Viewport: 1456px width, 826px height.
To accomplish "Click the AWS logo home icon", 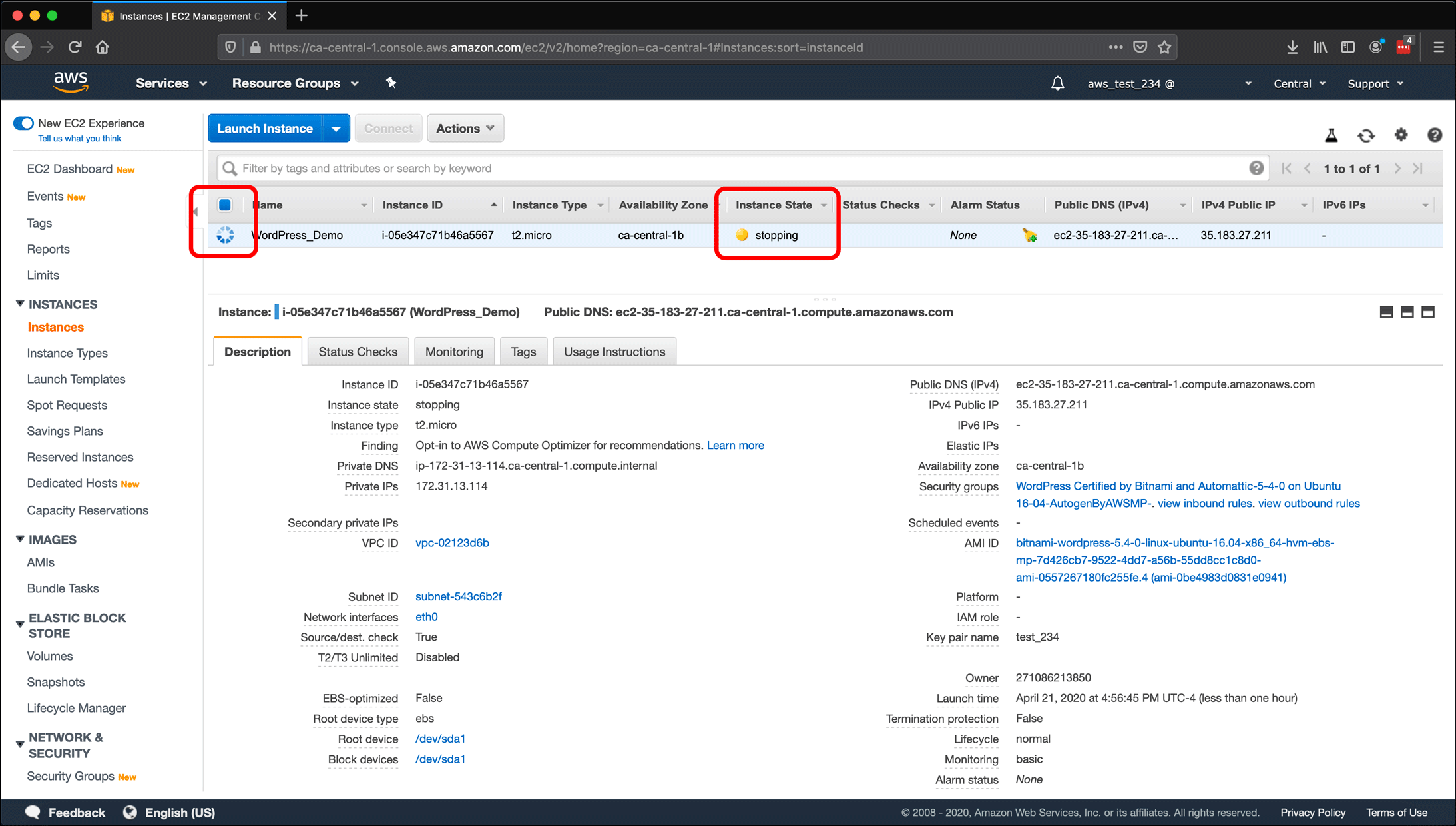I will coord(71,82).
